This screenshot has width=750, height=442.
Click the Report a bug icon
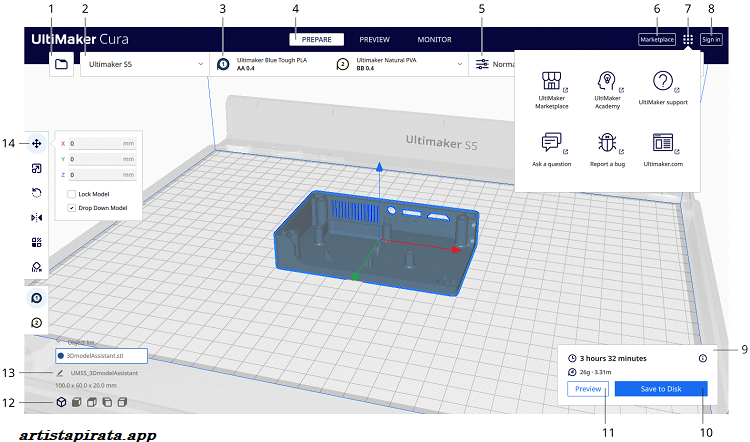click(607, 143)
